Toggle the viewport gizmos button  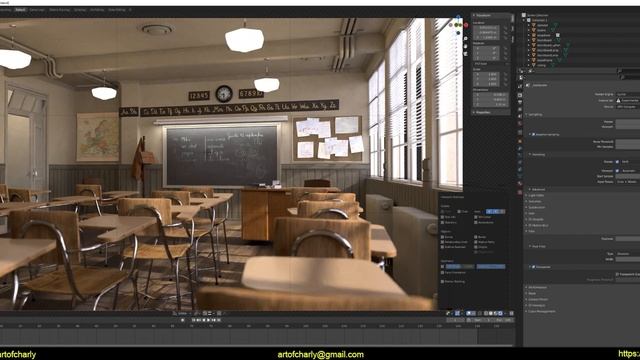coord(457,313)
